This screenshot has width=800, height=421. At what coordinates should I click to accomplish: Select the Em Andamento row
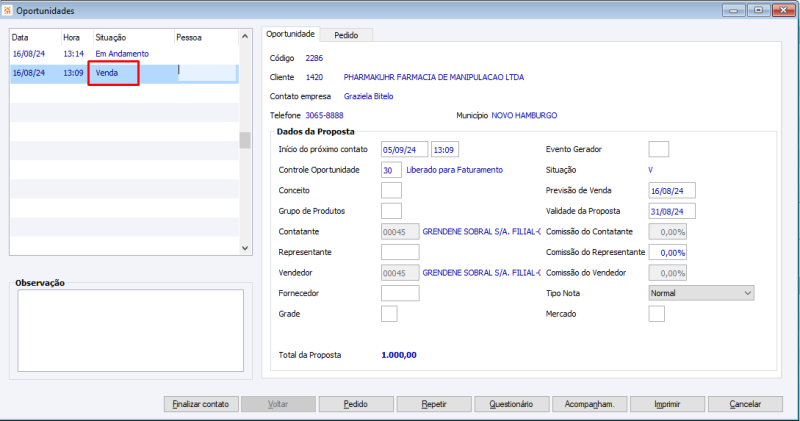pyautogui.click(x=124, y=54)
